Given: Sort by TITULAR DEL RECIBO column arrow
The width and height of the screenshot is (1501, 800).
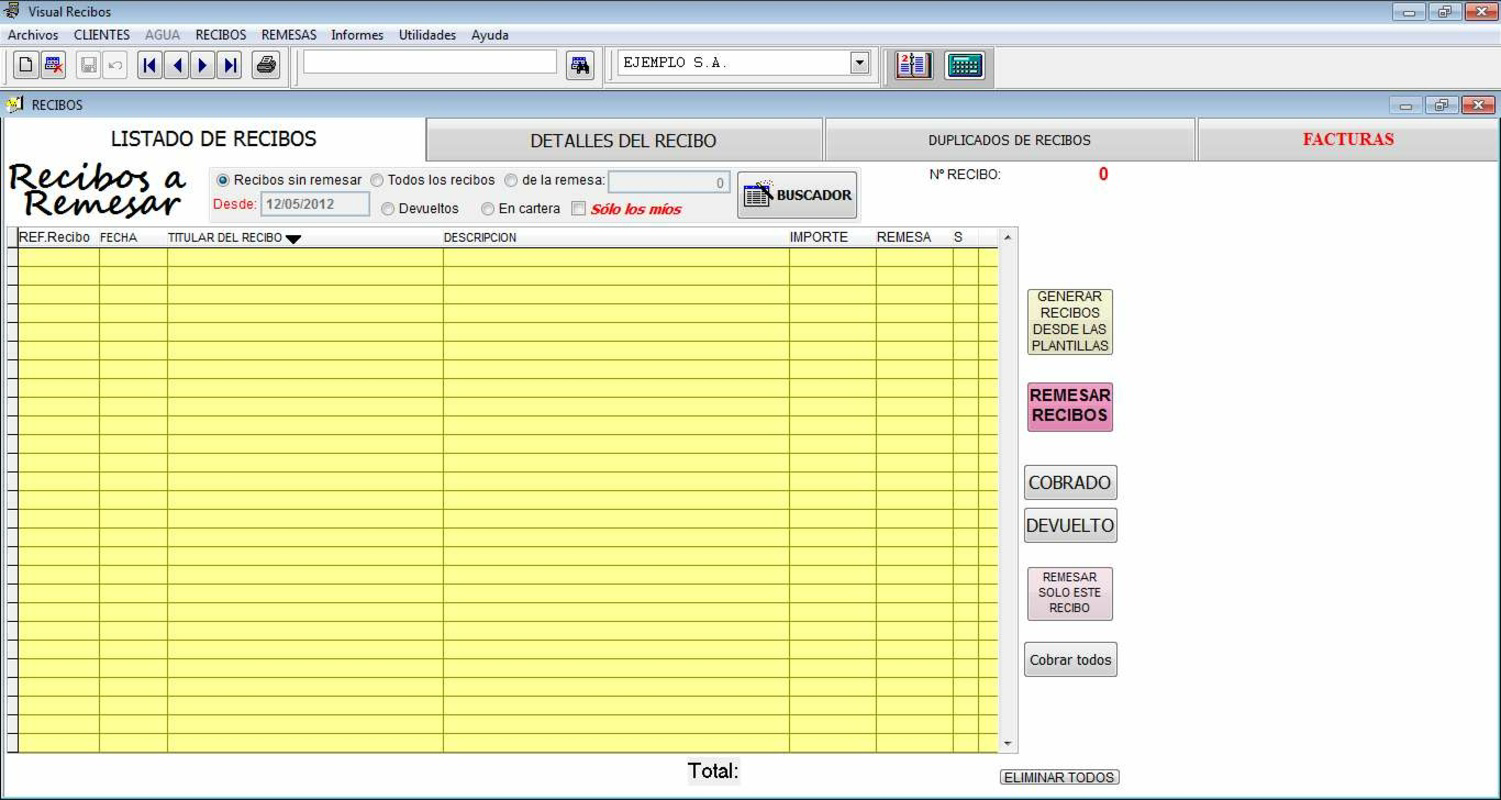Looking at the screenshot, I should (x=293, y=239).
